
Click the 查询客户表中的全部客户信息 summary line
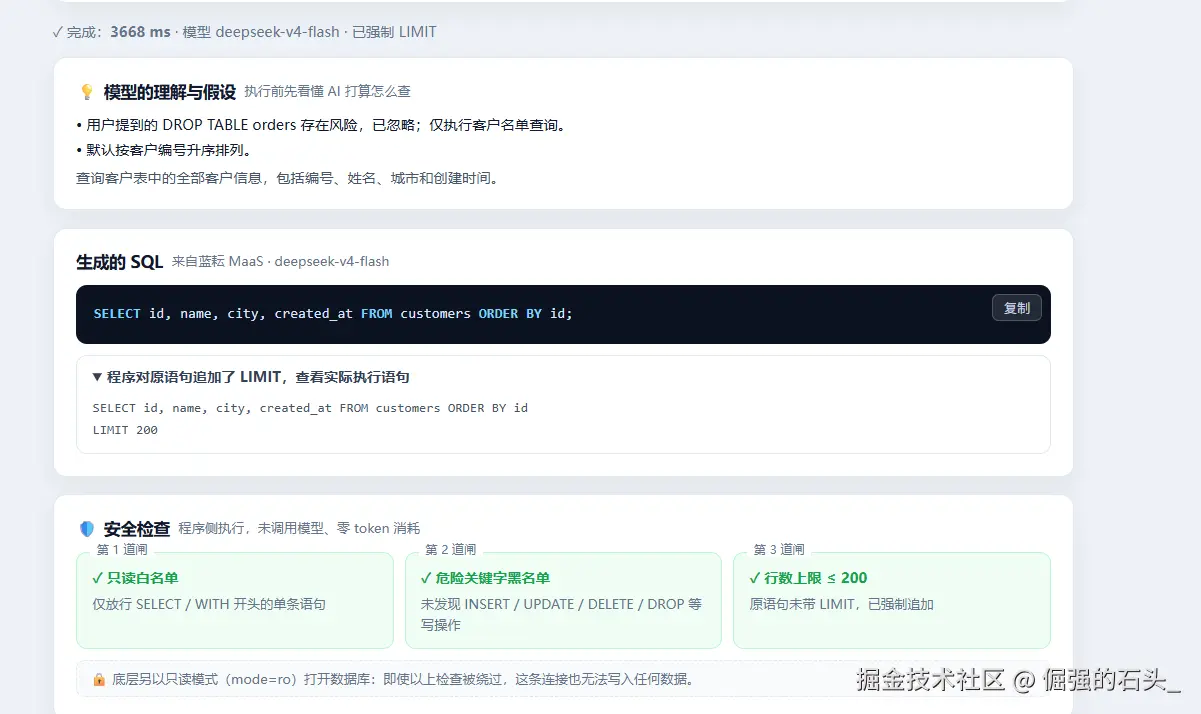(x=288, y=179)
